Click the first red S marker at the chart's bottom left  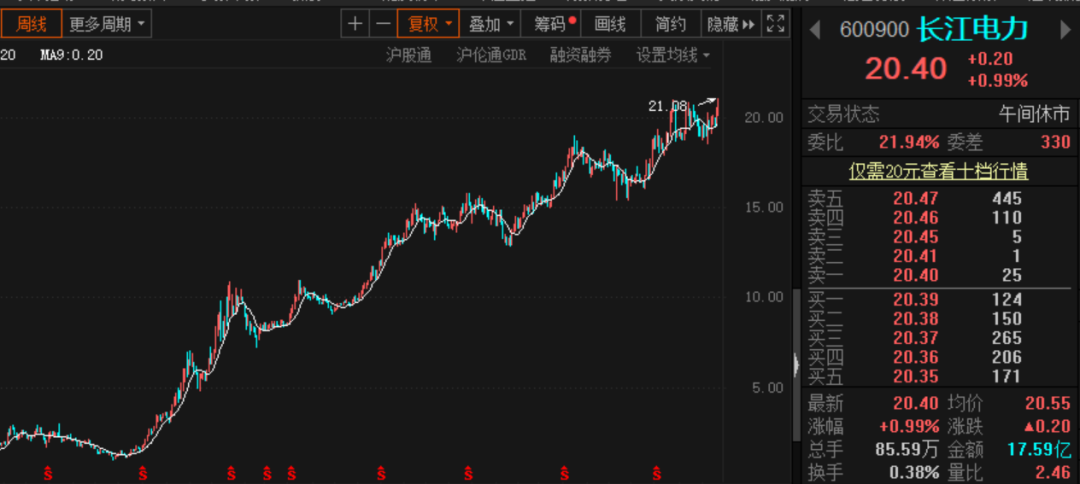click(49, 471)
